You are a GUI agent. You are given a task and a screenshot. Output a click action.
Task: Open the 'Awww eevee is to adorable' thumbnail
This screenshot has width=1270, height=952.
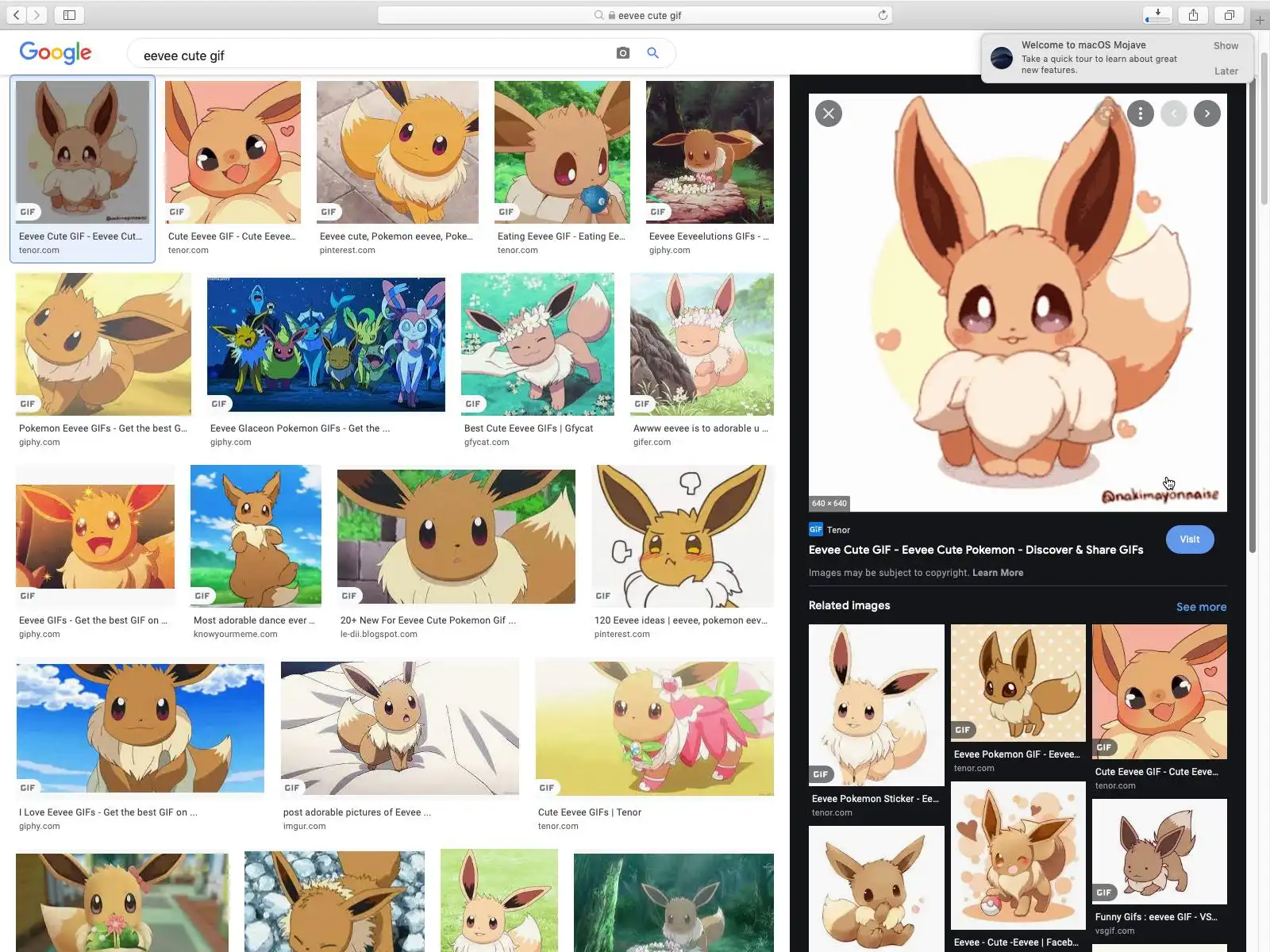pyautogui.click(x=702, y=344)
